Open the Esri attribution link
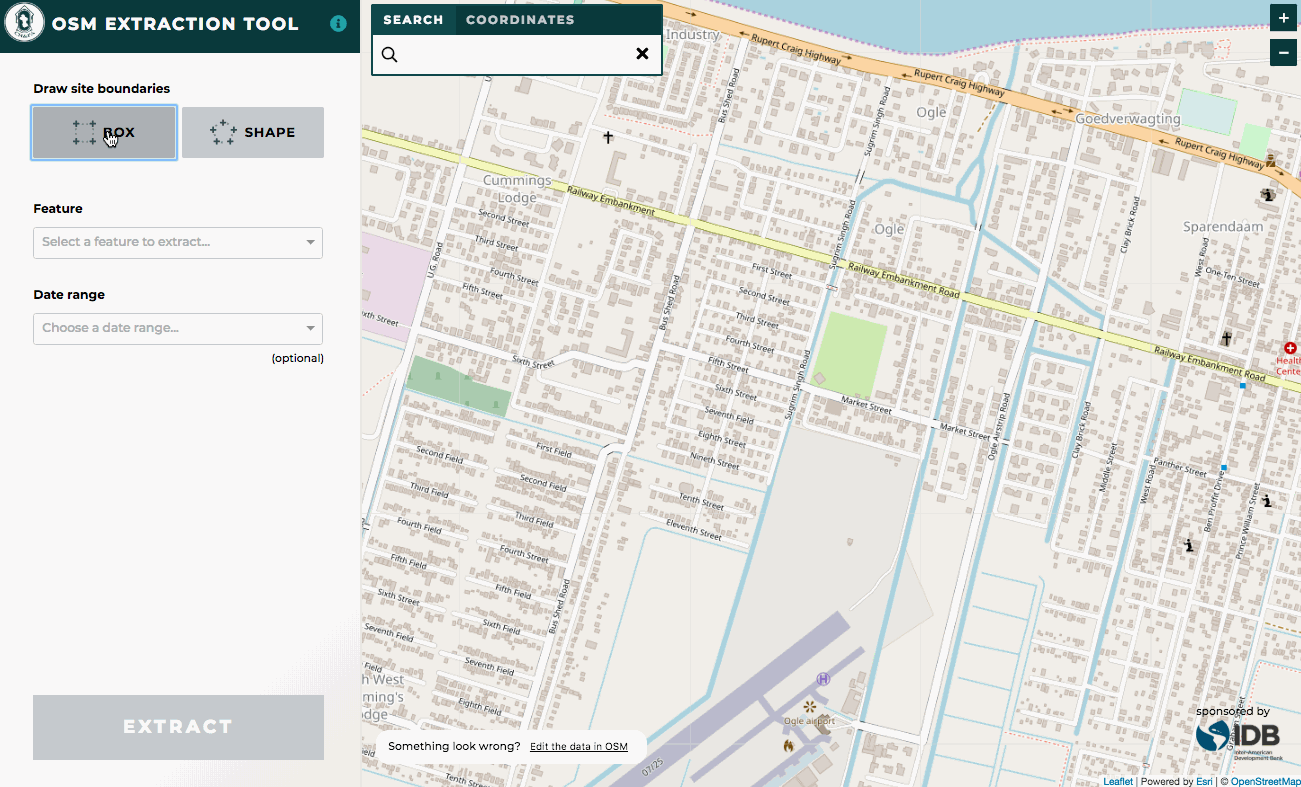This screenshot has width=1301, height=787. click(x=1204, y=781)
